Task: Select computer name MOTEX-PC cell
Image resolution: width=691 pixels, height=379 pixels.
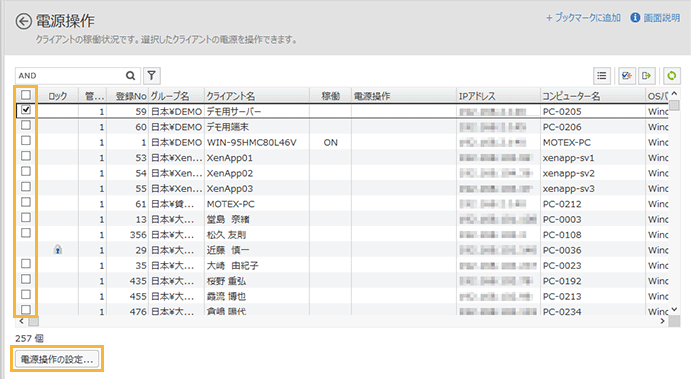Action: pos(593,142)
